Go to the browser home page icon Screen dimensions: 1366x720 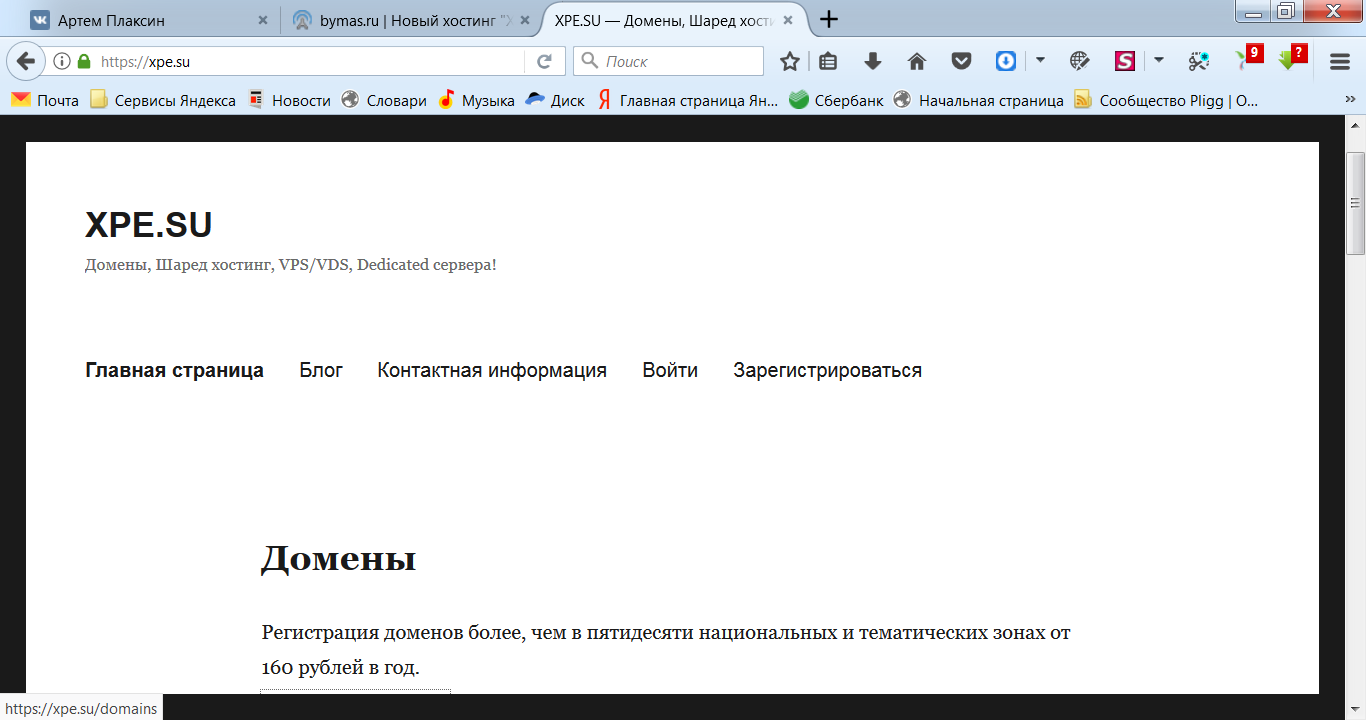(x=917, y=62)
